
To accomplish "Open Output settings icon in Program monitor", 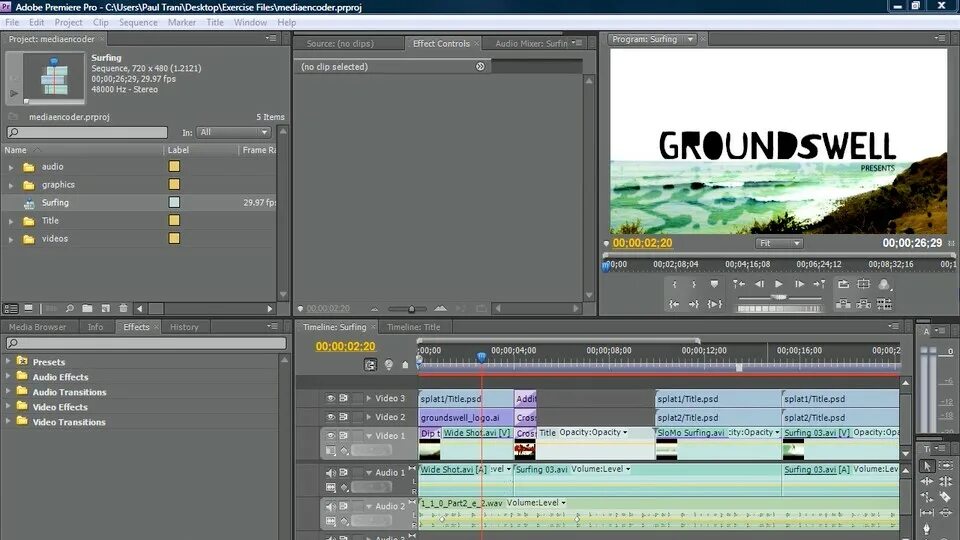I will point(884,284).
